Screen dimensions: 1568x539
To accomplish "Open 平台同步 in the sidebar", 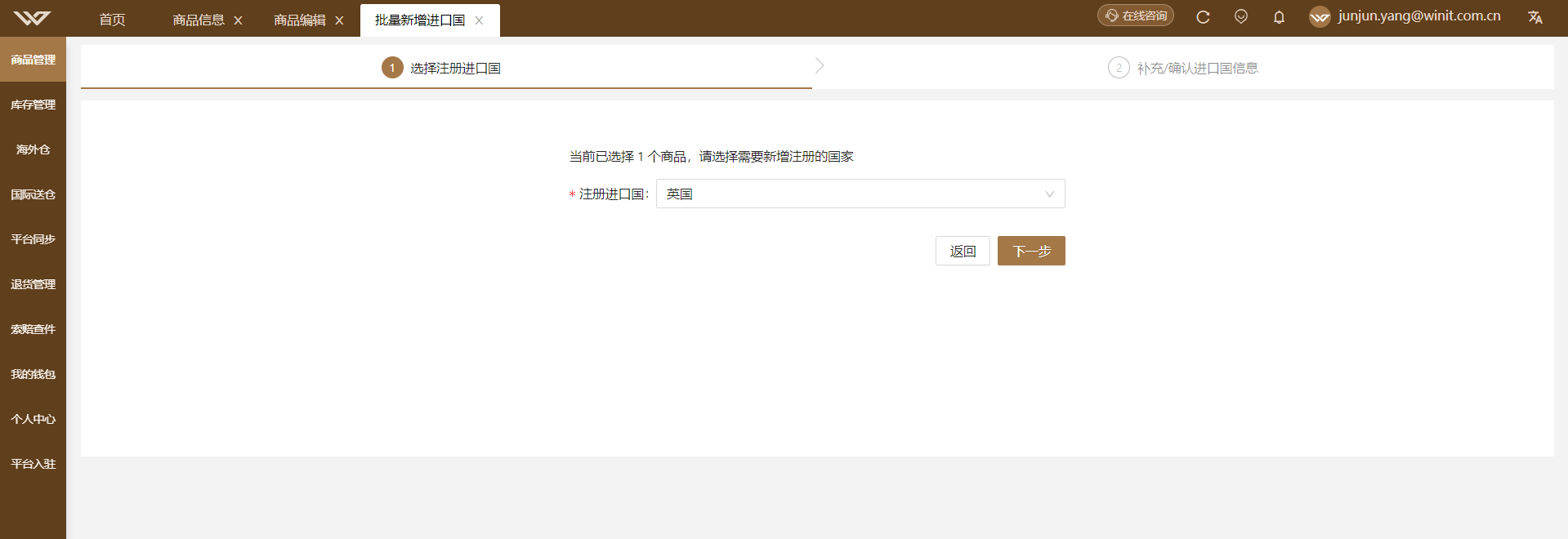I will (33, 239).
